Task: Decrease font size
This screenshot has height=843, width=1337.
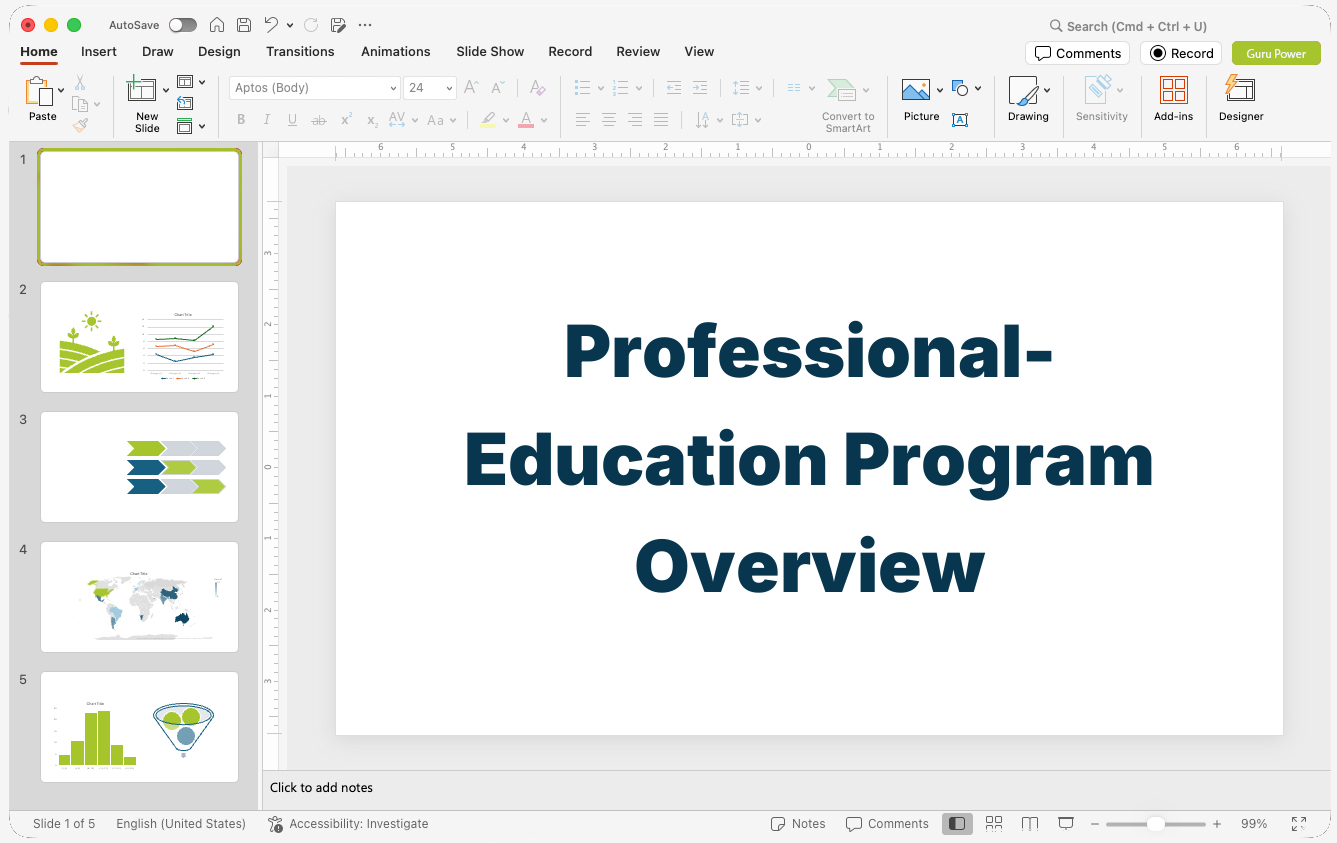Action: coord(498,88)
